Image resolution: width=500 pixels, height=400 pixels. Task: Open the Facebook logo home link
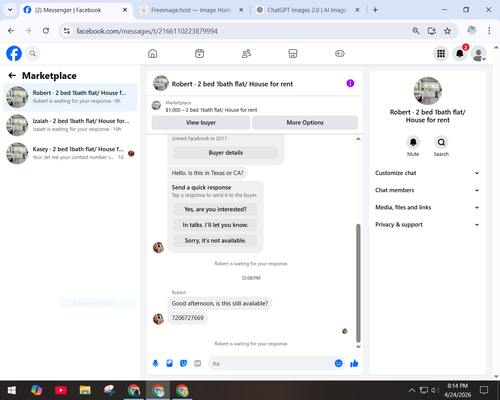14,53
